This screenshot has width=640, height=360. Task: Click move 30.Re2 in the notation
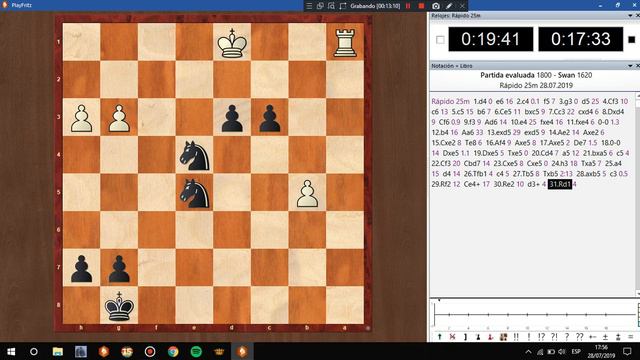[x=504, y=184]
